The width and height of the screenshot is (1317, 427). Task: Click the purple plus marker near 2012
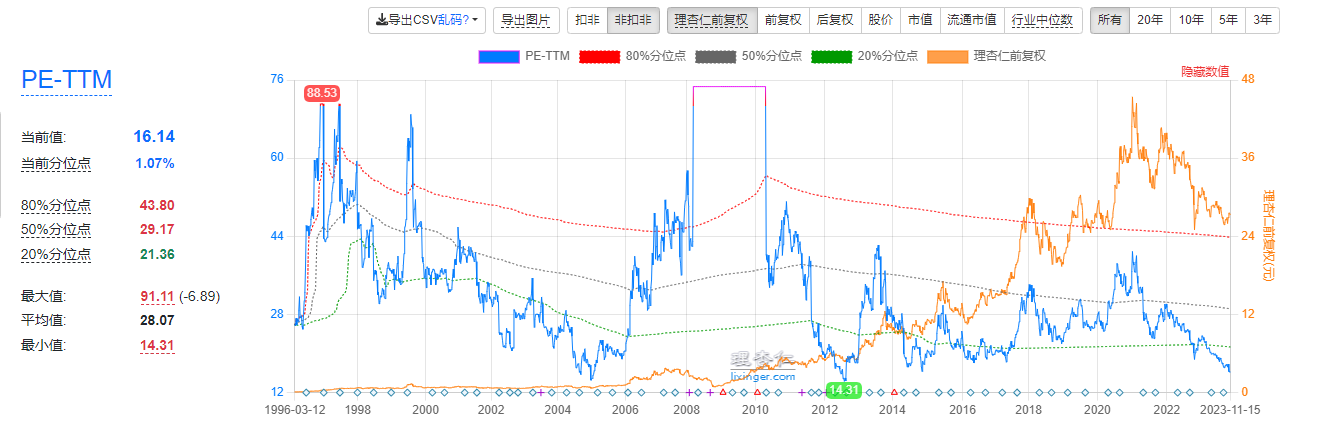point(801,392)
